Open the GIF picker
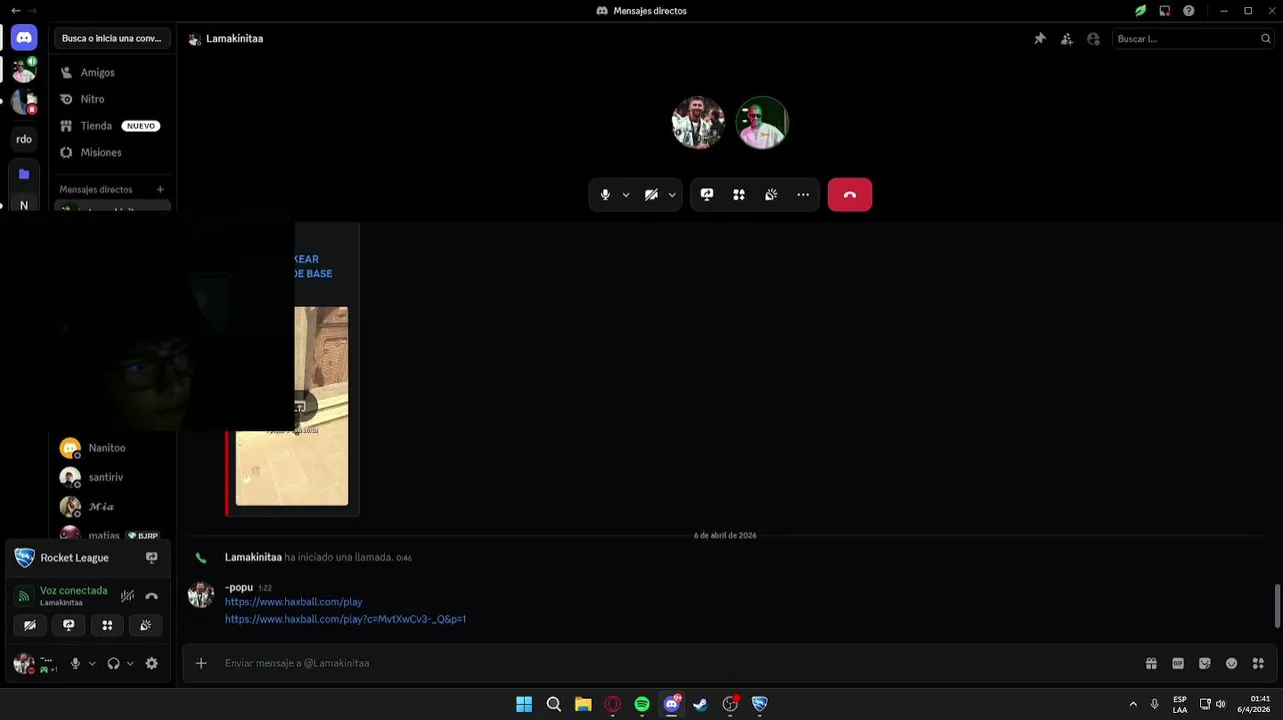Viewport: 1283px width, 720px height. pos(1178,663)
